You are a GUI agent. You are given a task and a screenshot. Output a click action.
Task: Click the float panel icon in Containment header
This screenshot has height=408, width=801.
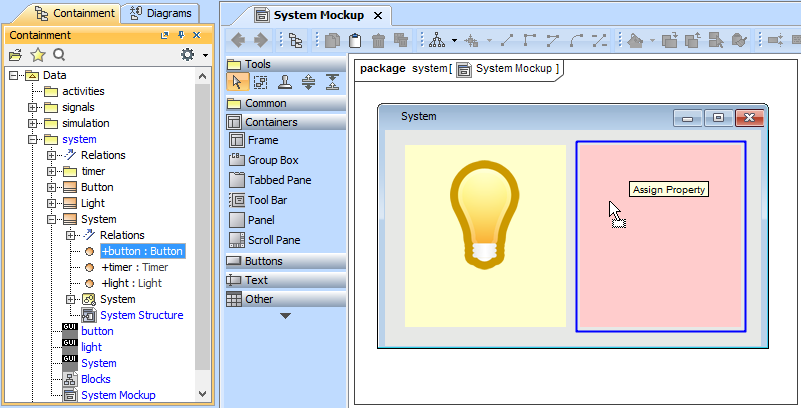point(164,35)
